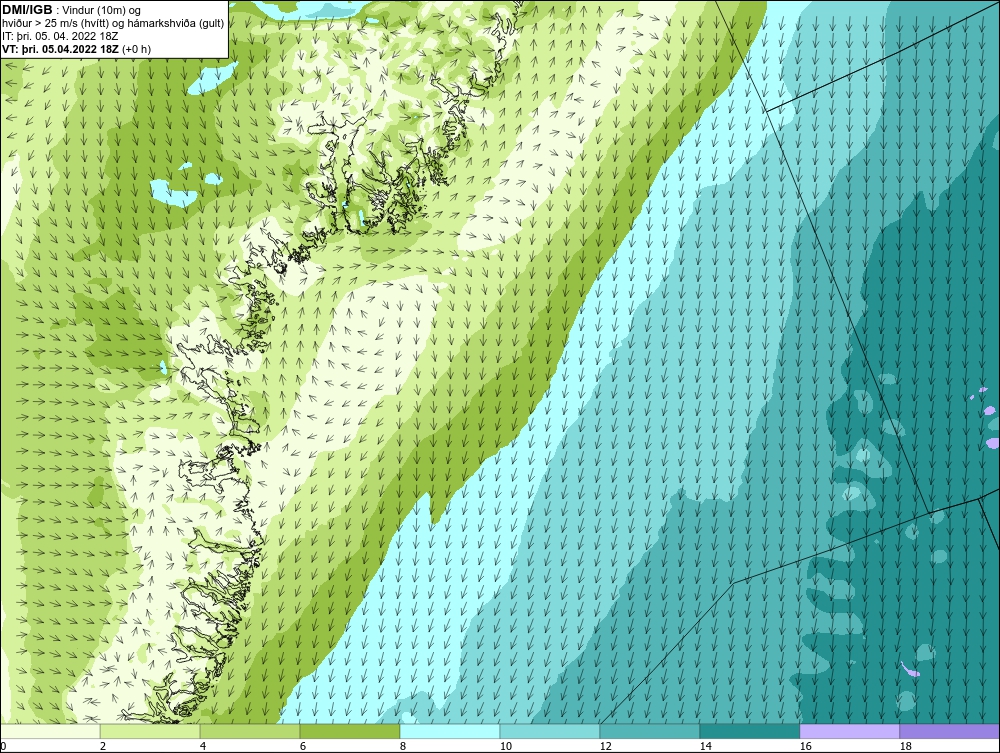Click the legend label 4
Screen dimensions: 1000x753
coord(203,746)
